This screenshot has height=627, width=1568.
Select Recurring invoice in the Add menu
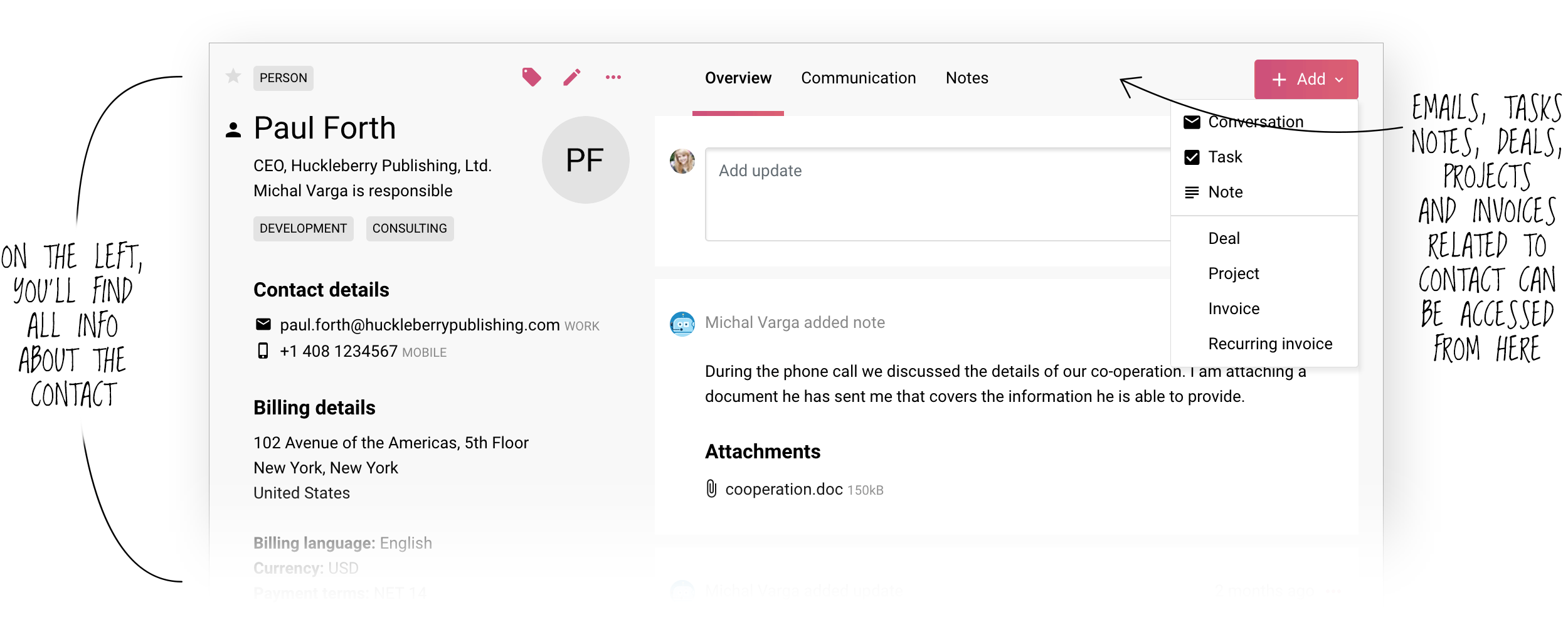1264,344
